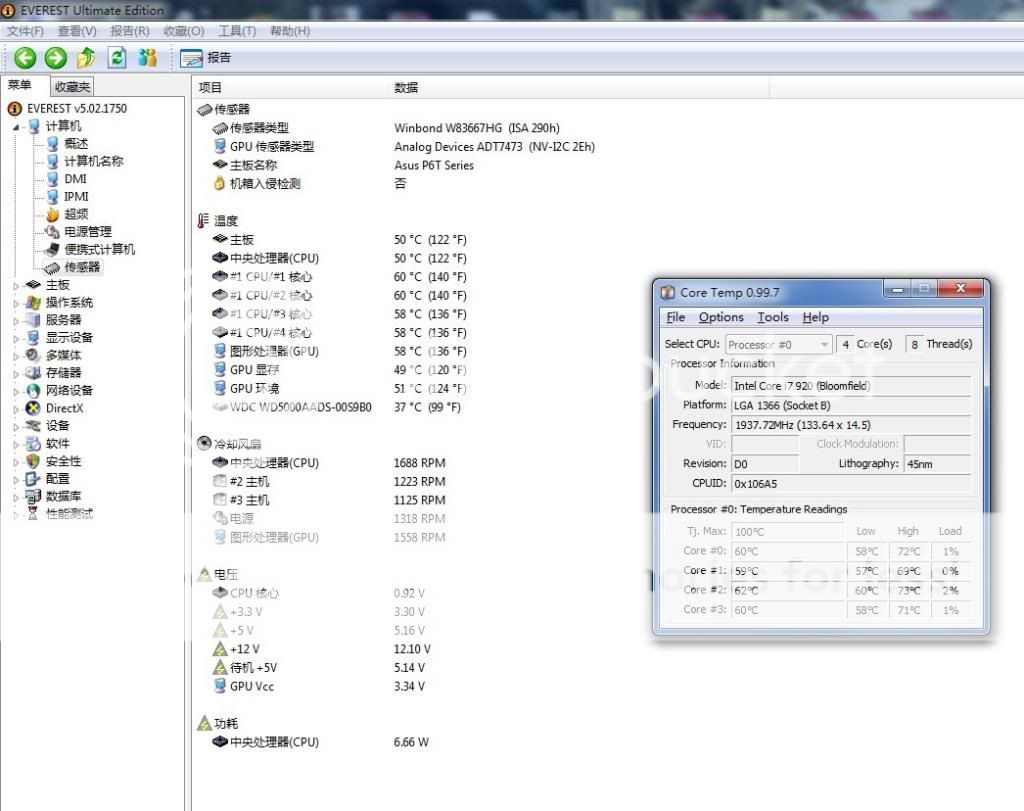This screenshot has width=1024, height=811.
Task: Expand the 主板 (Motherboard) tree node
Action: pyautogui.click(x=16, y=285)
